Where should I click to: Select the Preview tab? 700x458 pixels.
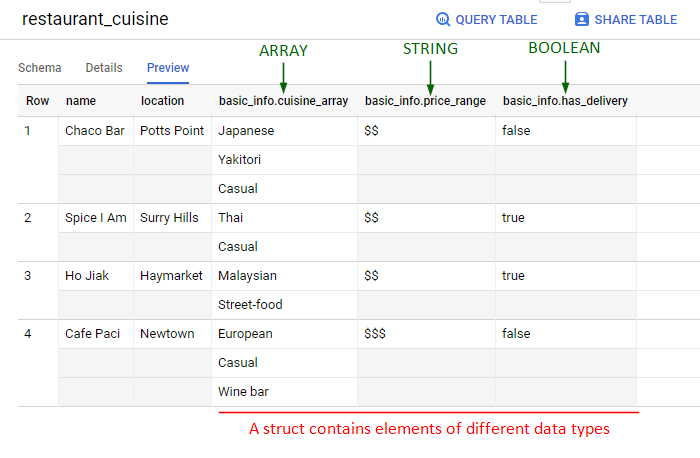pyautogui.click(x=168, y=68)
